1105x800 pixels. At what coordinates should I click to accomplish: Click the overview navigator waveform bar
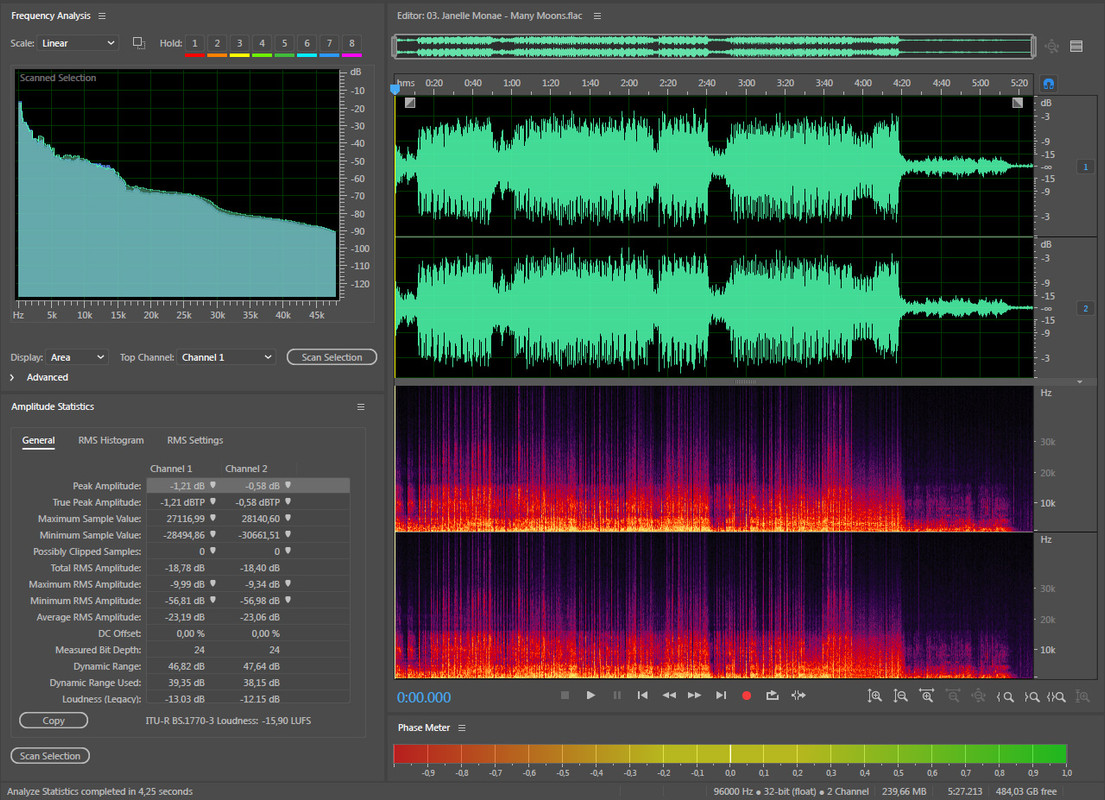coord(714,47)
